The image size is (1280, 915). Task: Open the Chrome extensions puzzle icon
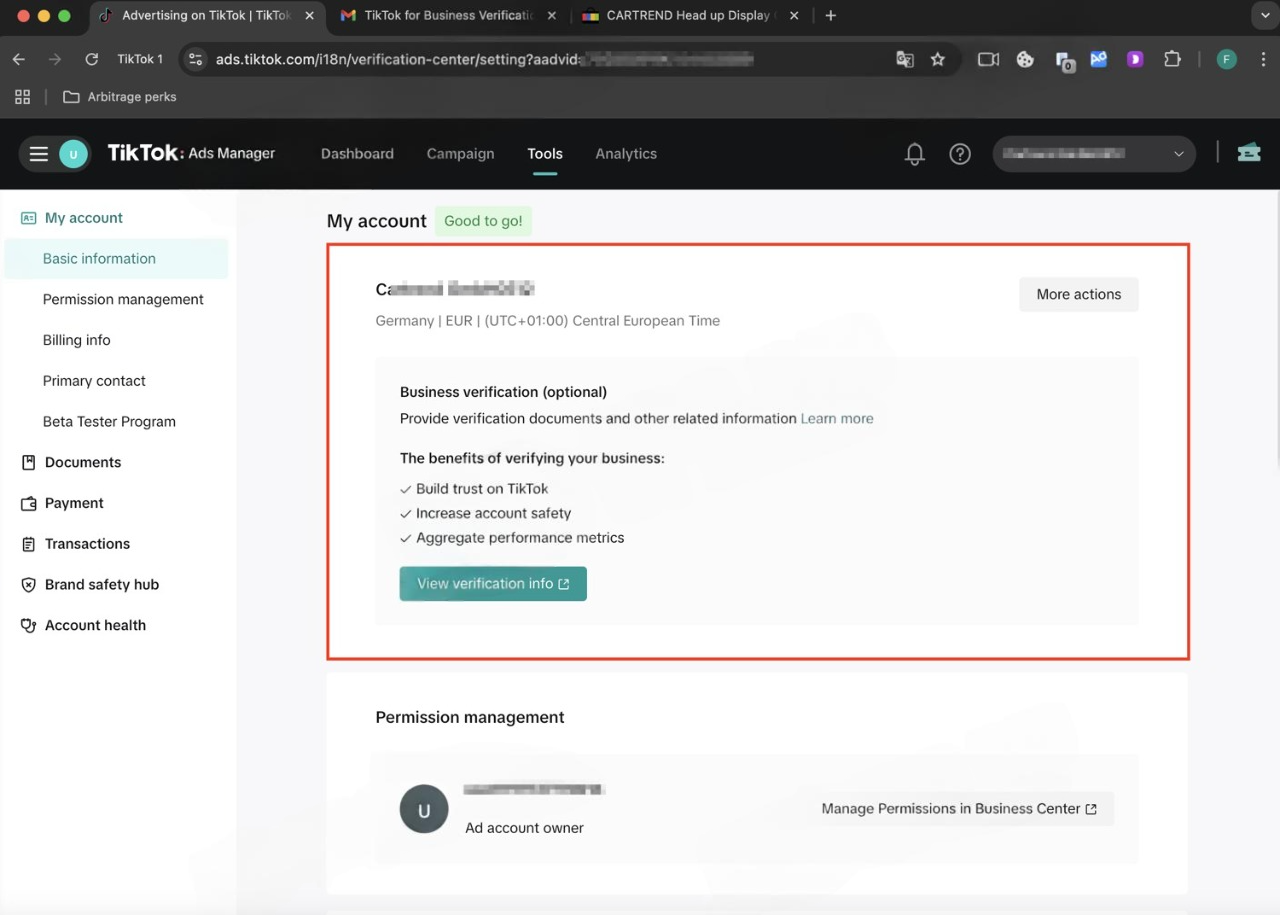(1172, 59)
